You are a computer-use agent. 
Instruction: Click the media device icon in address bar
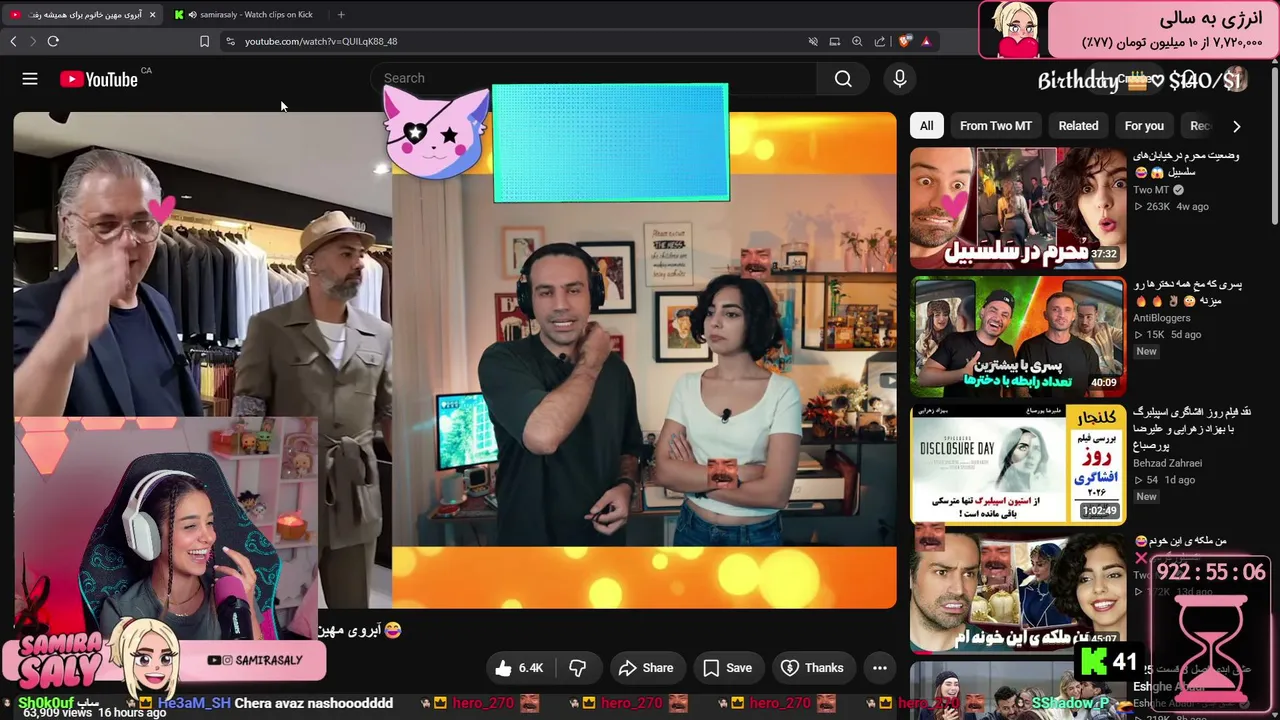pyautogui.click(x=835, y=41)
